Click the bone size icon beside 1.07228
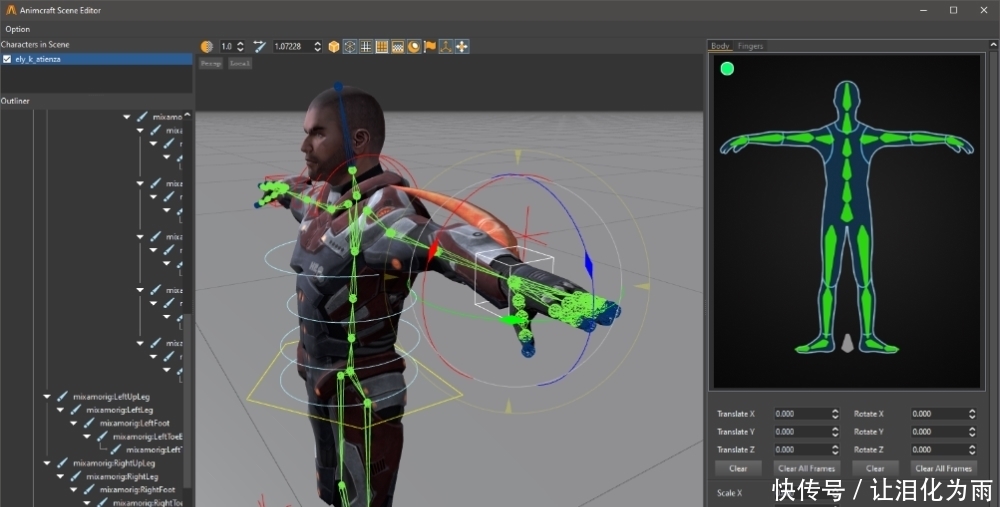The image size is (1000, 507). (x=260, y=46)
